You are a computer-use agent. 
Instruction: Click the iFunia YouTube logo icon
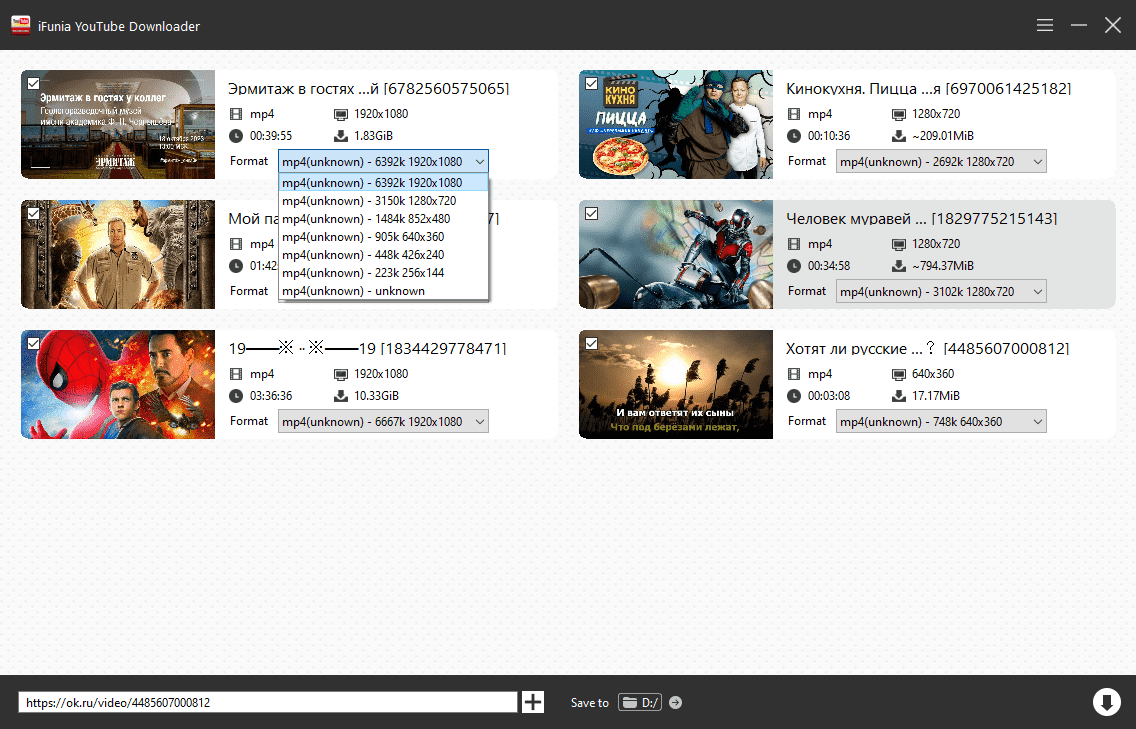[19, 26]
